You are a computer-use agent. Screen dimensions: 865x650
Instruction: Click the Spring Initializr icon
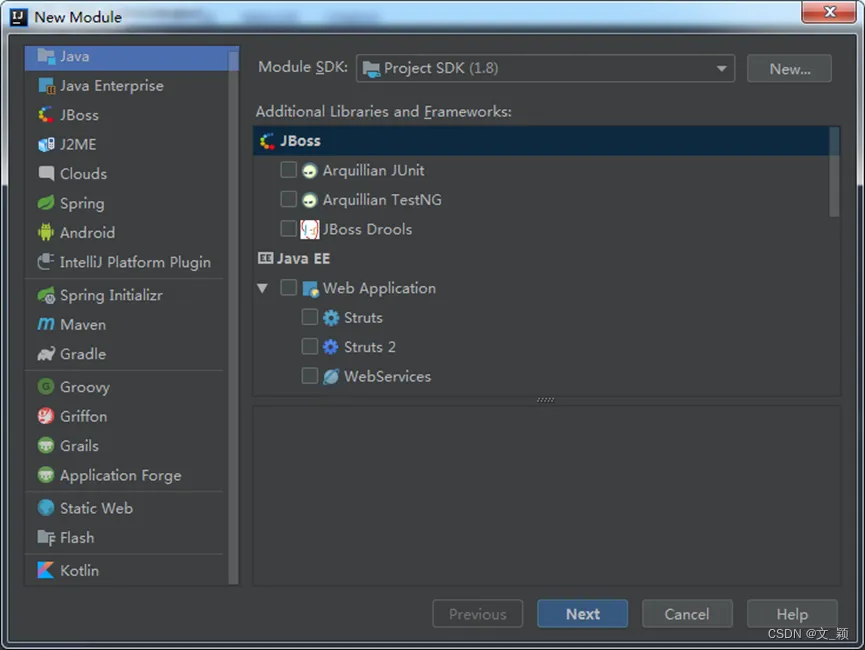click(46, 295)
